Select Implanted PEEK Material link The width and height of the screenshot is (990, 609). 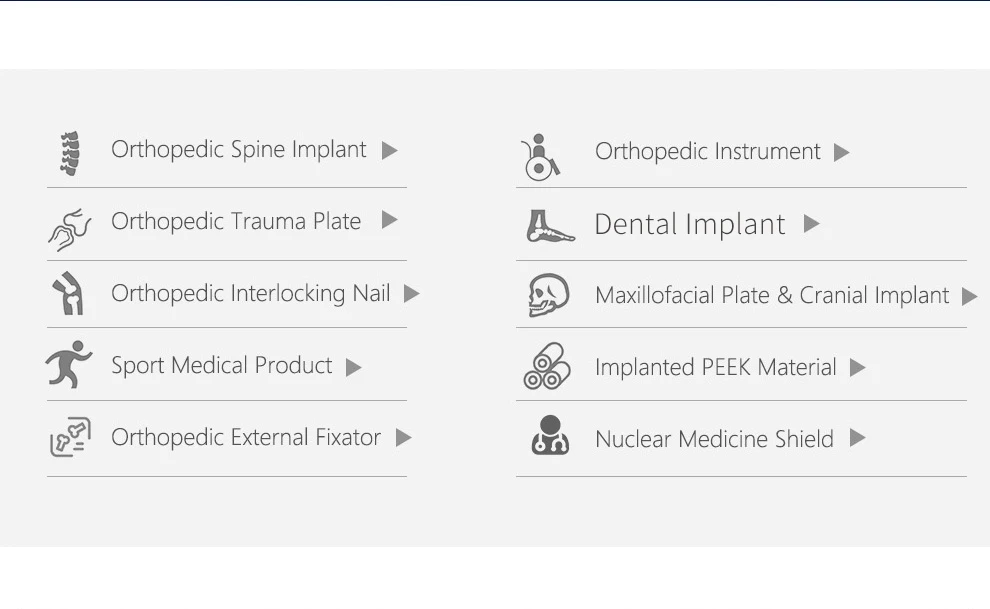click(715, 367)
